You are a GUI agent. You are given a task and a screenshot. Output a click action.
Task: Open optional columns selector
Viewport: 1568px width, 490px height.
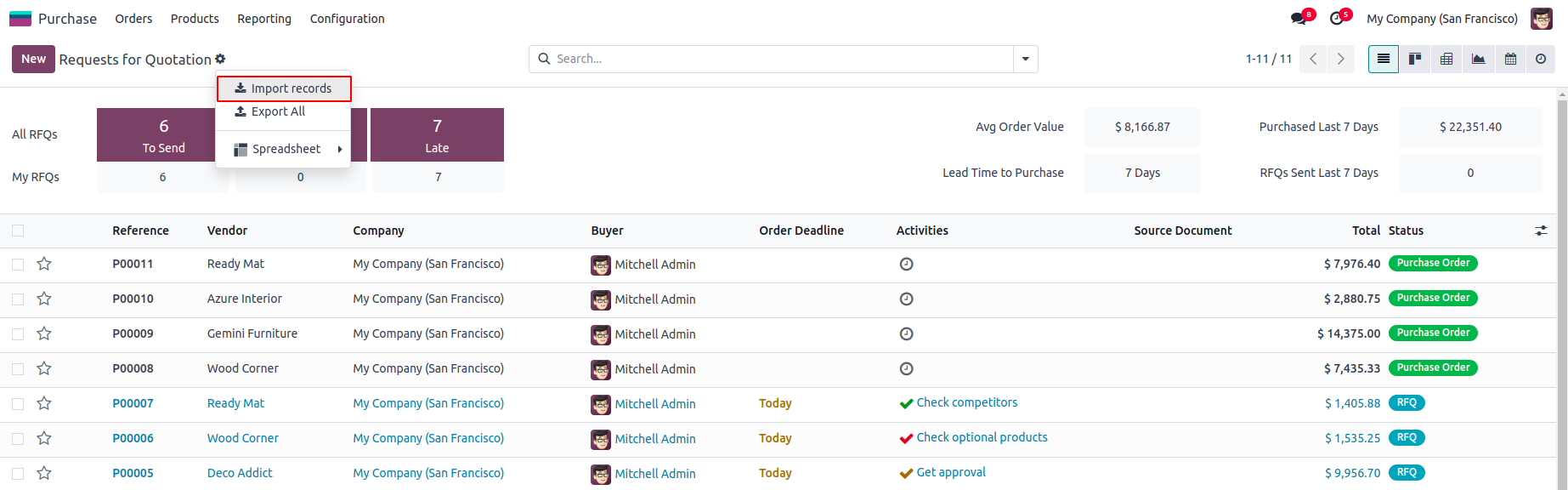pos(1541,231)
